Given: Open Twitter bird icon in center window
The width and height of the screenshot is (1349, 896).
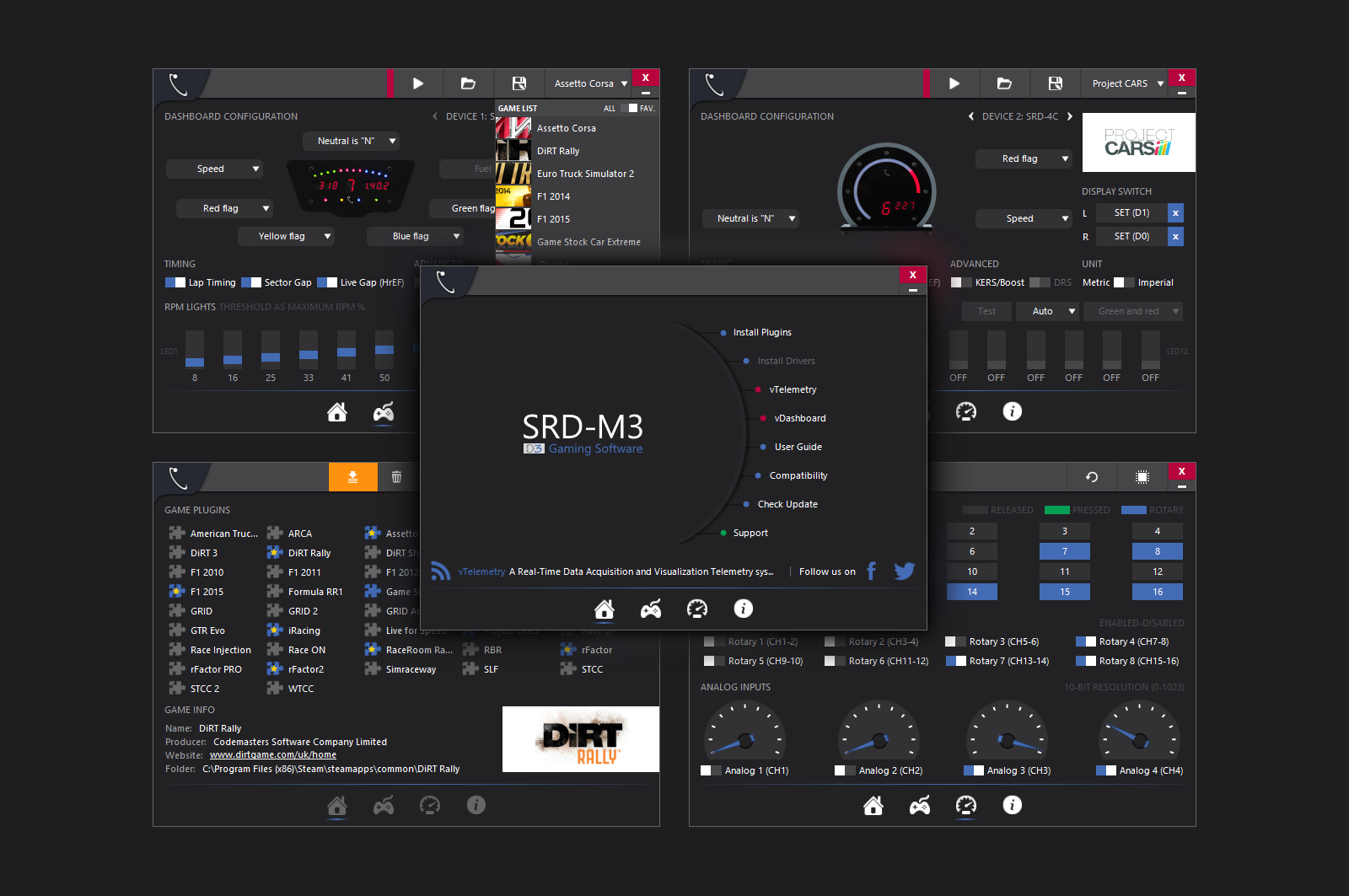Looking at the screenshot, I should click(x=905, y=571).
